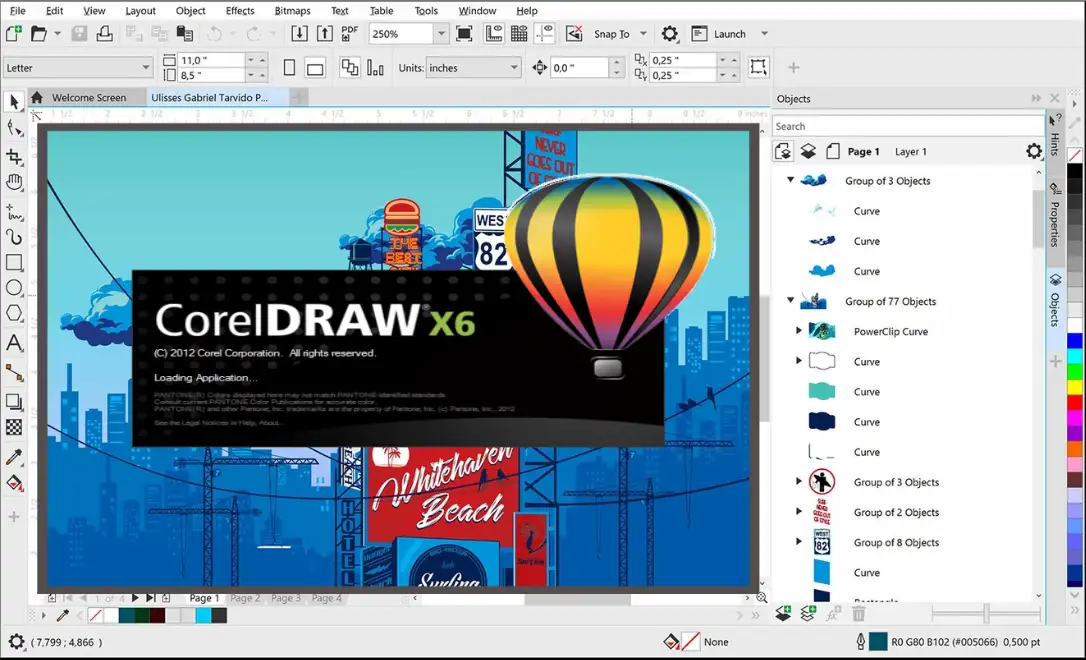Open the 250% zoom level dropdown
This screenshot has width=1086, height=660.
(x=440, y=33)
